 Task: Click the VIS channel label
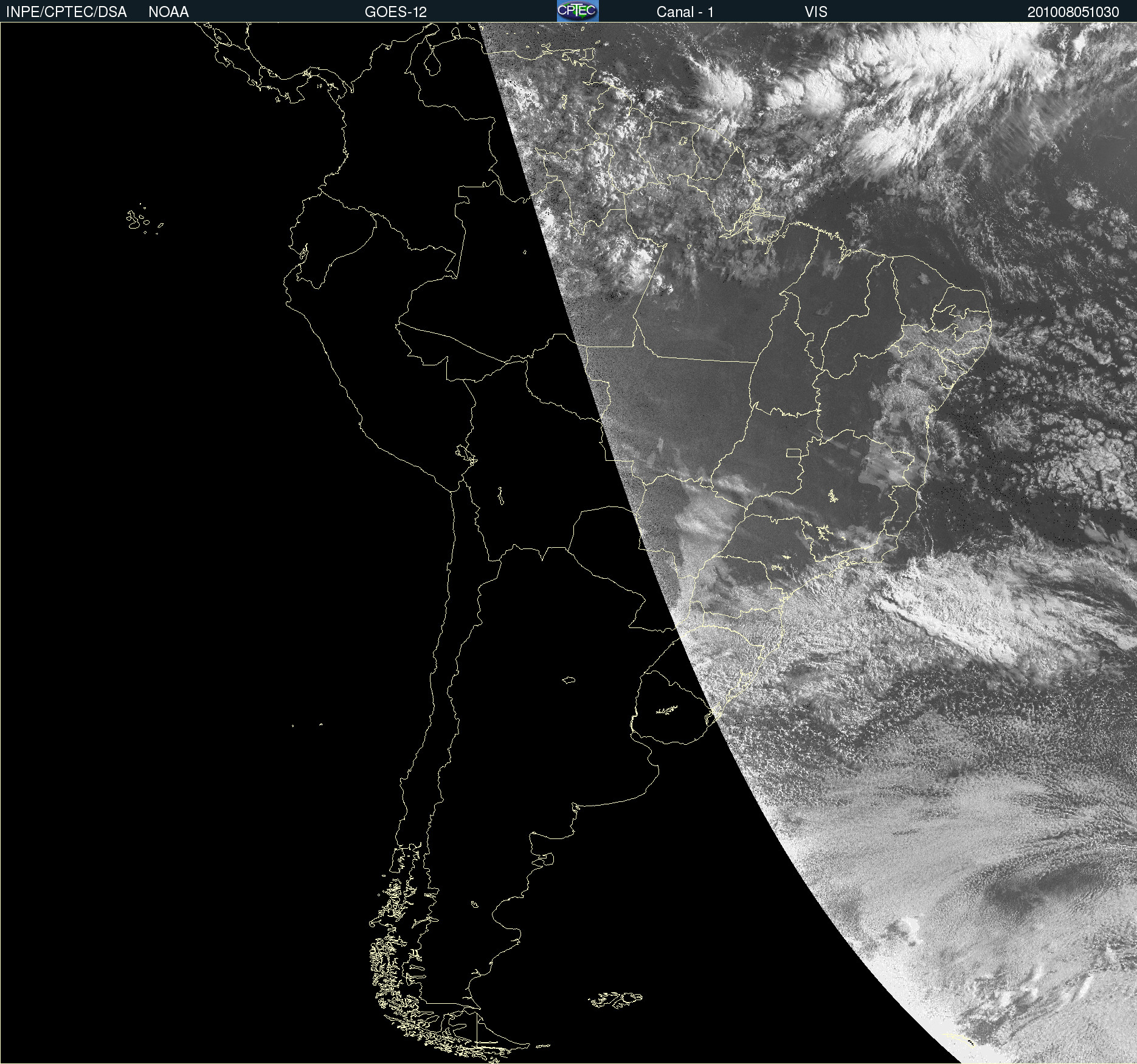[x=816, y=12]
